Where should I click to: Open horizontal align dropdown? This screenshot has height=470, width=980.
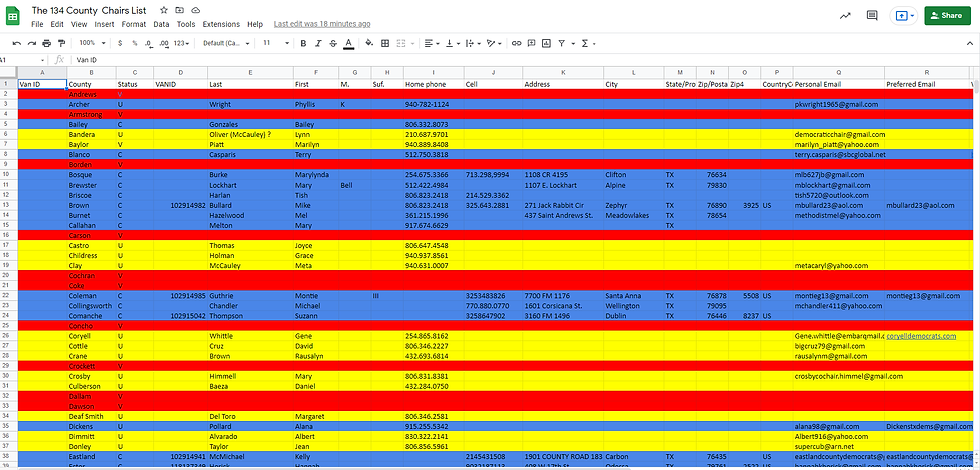click(x=431, y=43)
